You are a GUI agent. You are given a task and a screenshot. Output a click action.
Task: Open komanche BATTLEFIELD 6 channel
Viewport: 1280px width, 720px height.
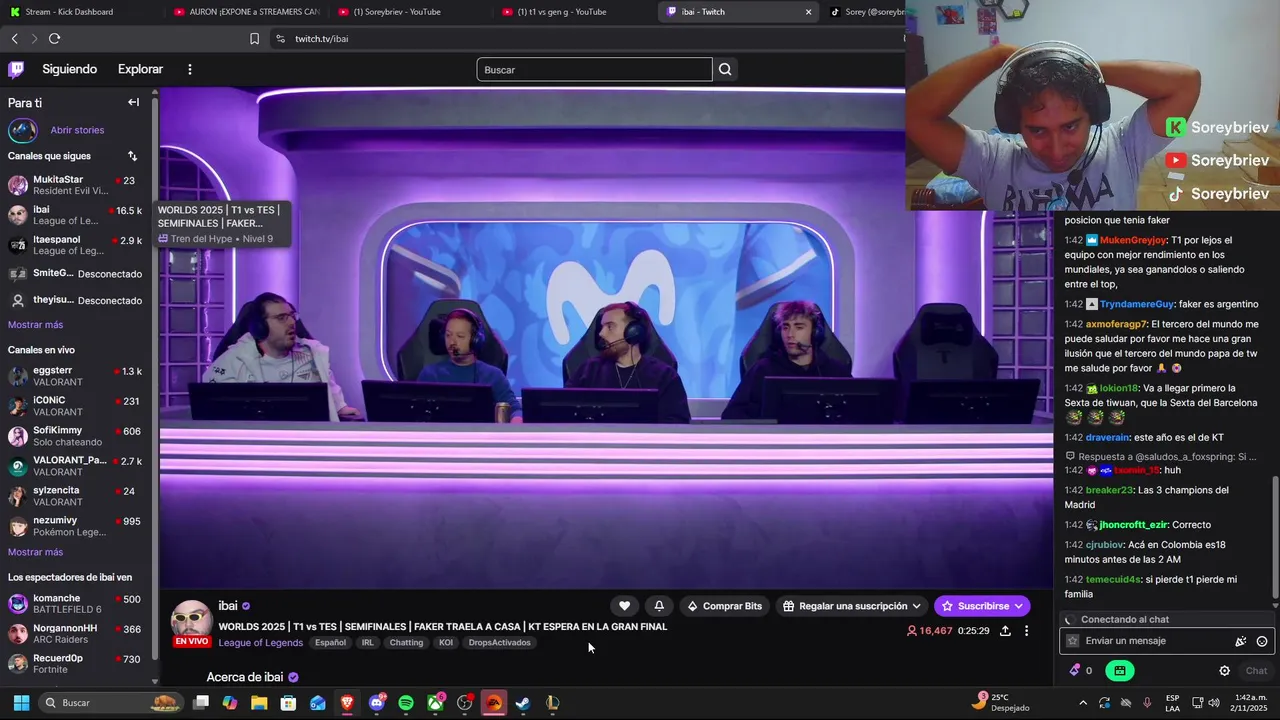coord(76,604)
